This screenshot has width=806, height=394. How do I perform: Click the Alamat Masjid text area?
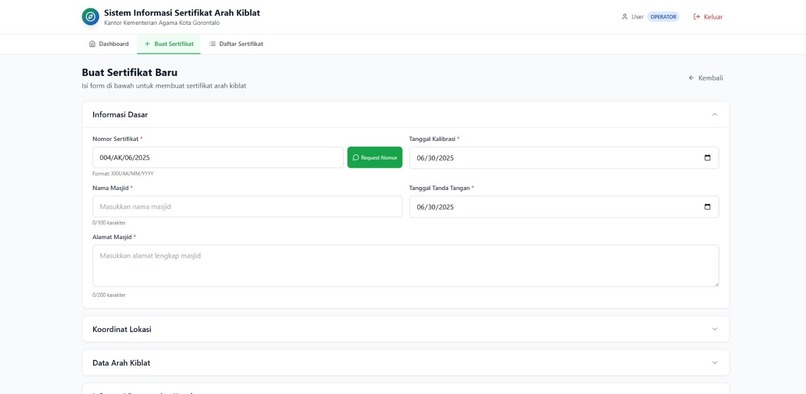click(x=406, y=265)
